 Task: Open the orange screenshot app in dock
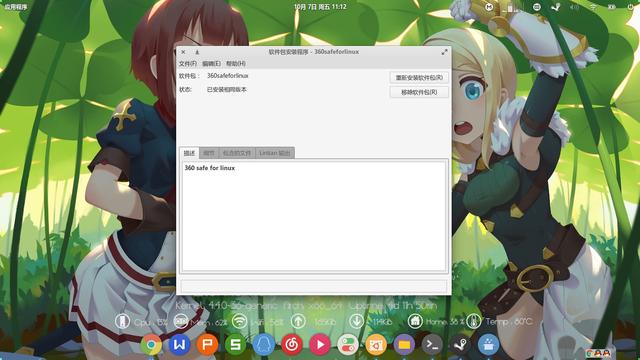(x=376, y=345)
